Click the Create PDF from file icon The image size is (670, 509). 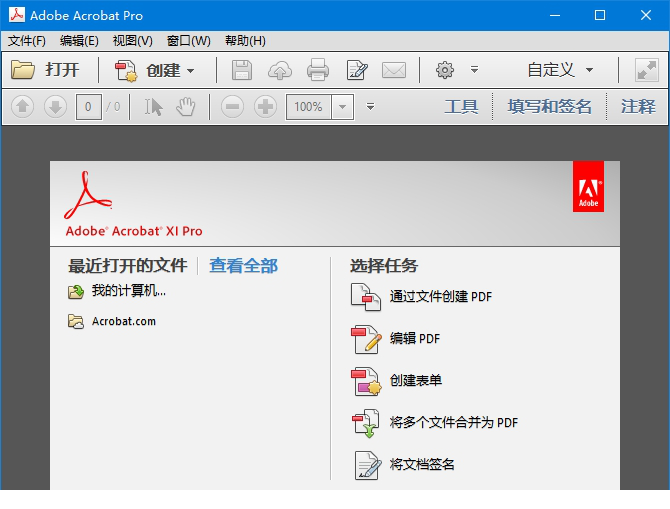pyautogui.click(x=366, y=297)
